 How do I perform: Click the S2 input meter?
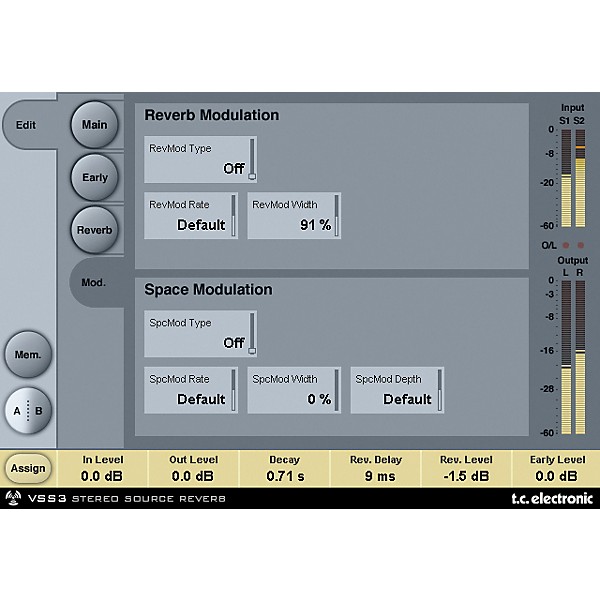580,178
